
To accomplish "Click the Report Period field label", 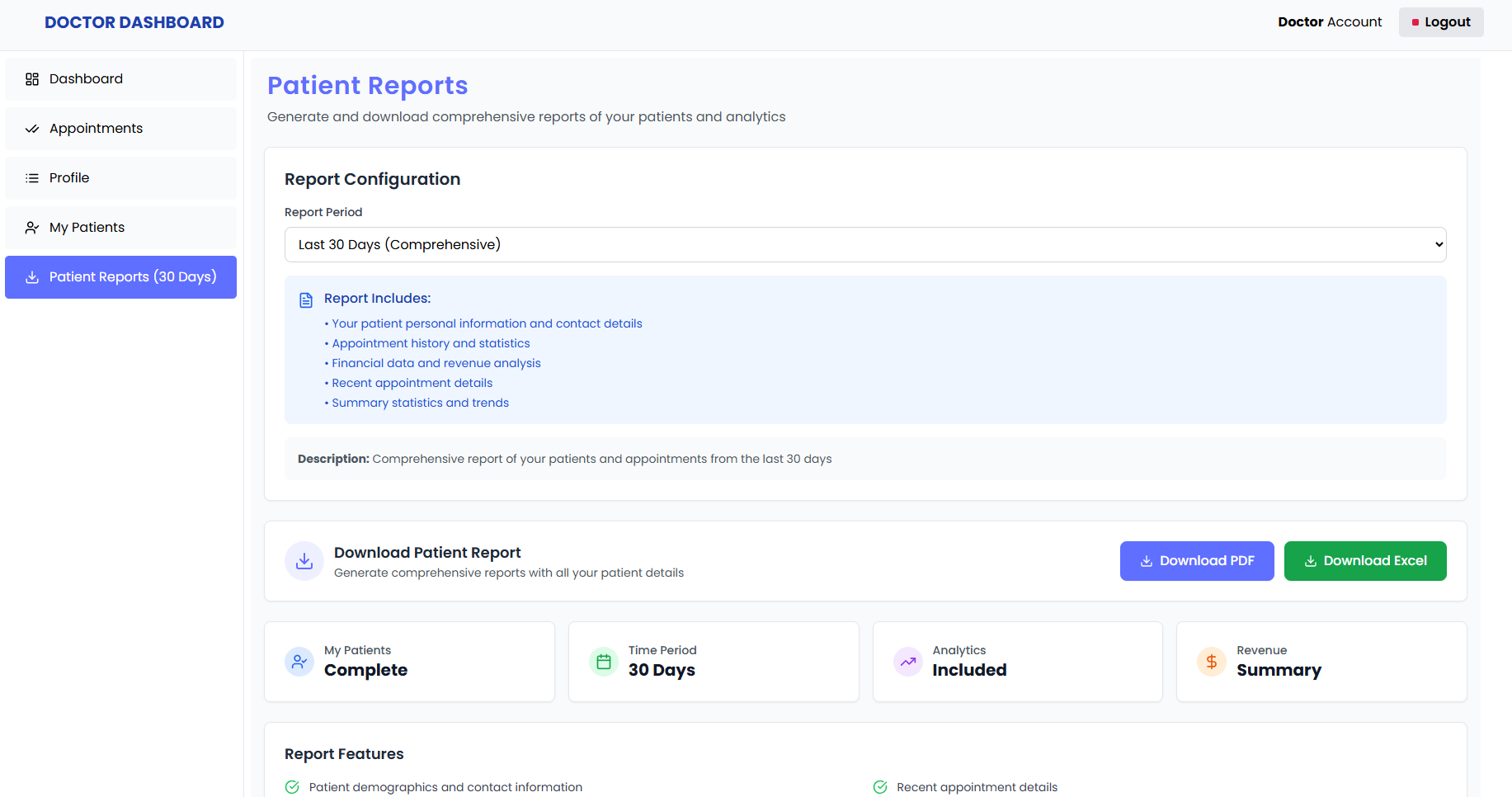I will (323, 212).
